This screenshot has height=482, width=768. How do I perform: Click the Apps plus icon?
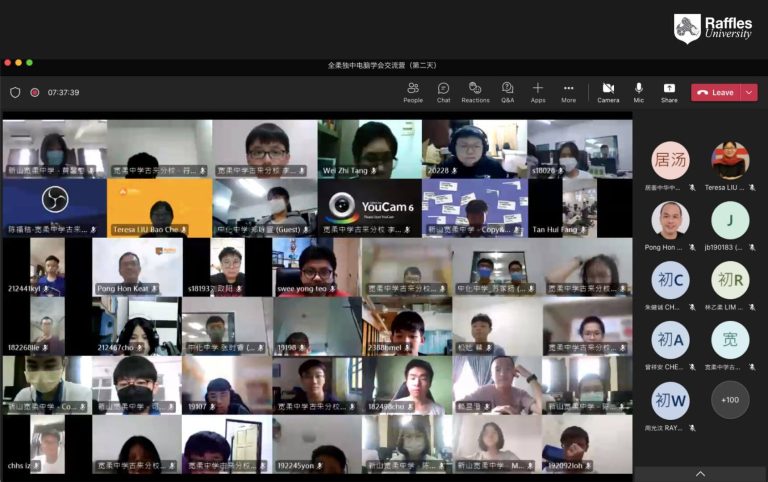pos(538,92)
